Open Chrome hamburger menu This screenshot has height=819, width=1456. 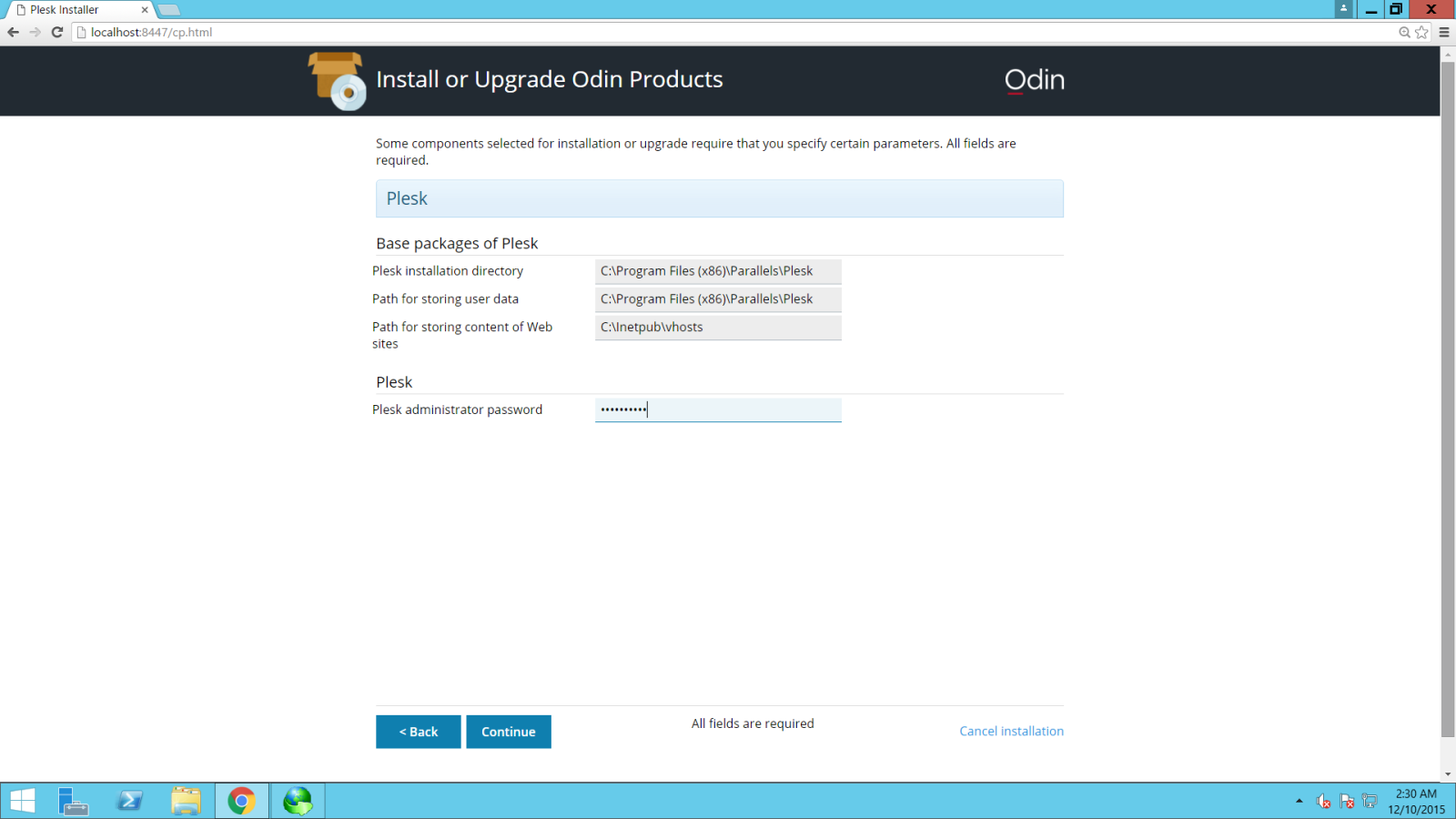click(x=1444, y=32)
